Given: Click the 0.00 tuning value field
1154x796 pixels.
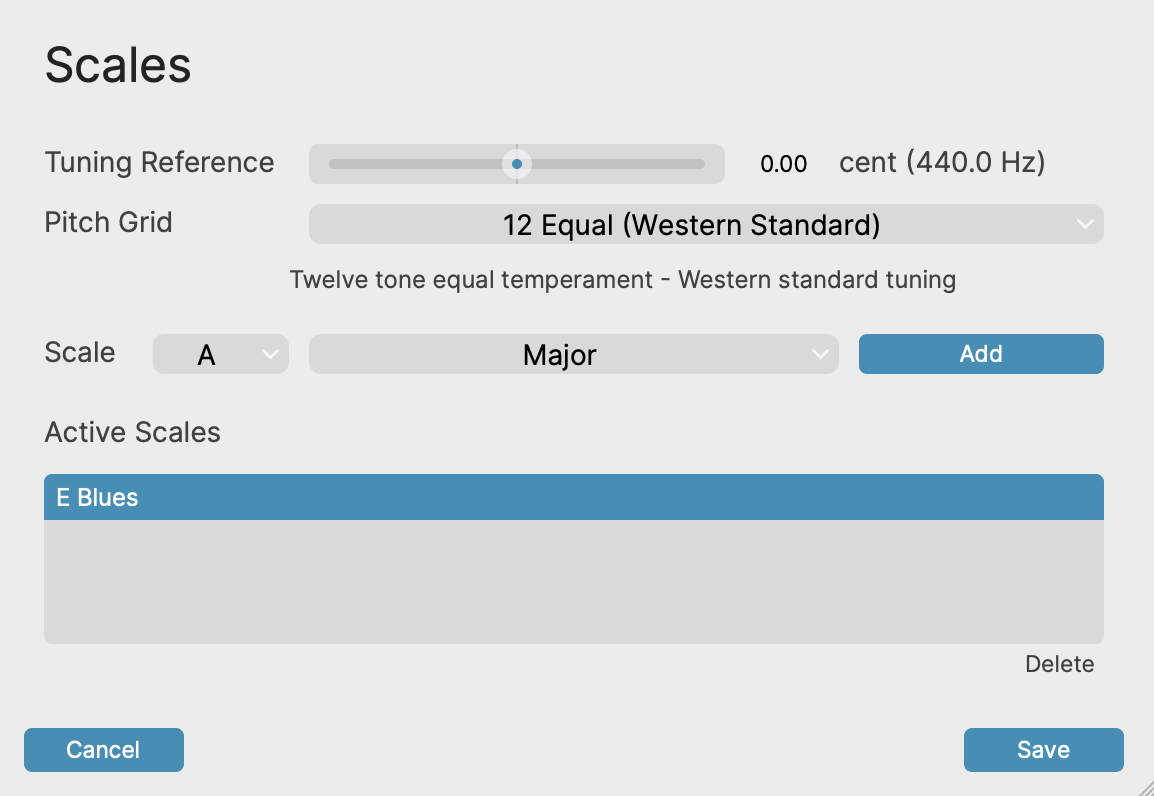Looking at the screenshot, I should [x=783, y=164].
